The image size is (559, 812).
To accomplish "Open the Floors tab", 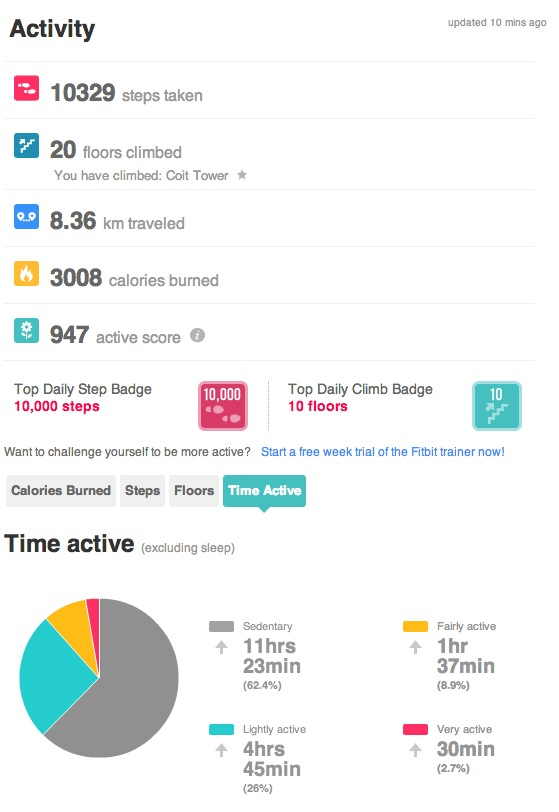I will 194,490.
